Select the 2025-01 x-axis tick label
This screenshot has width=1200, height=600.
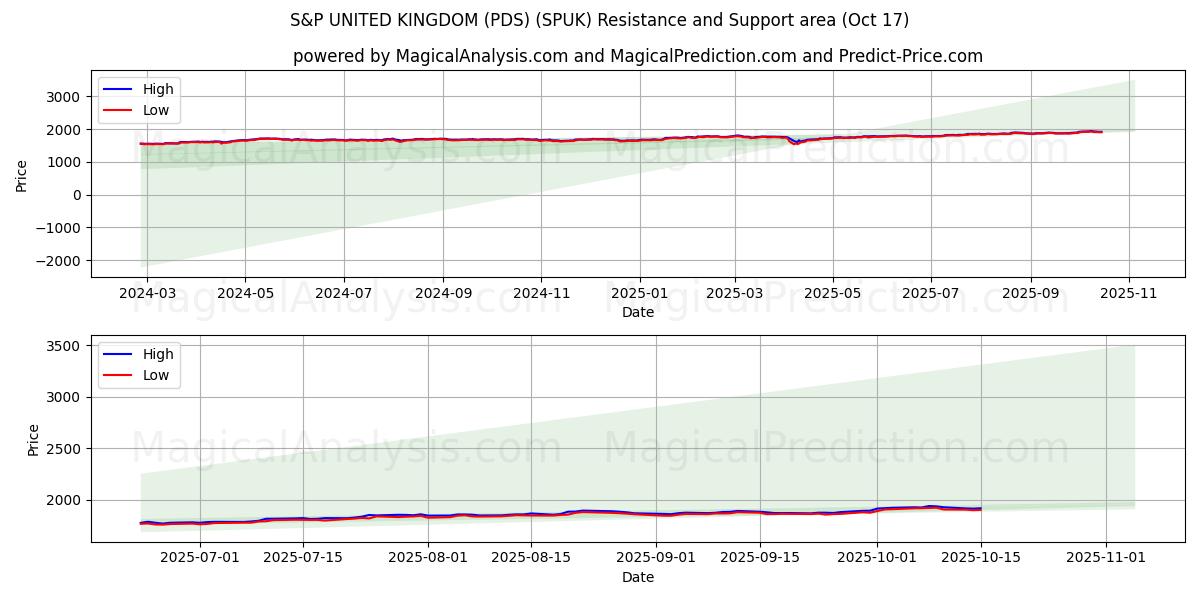pos(638,294)
